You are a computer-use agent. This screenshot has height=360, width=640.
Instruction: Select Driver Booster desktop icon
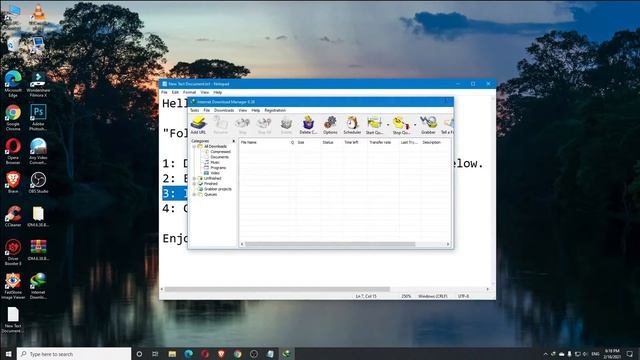[x=13, y=252]
